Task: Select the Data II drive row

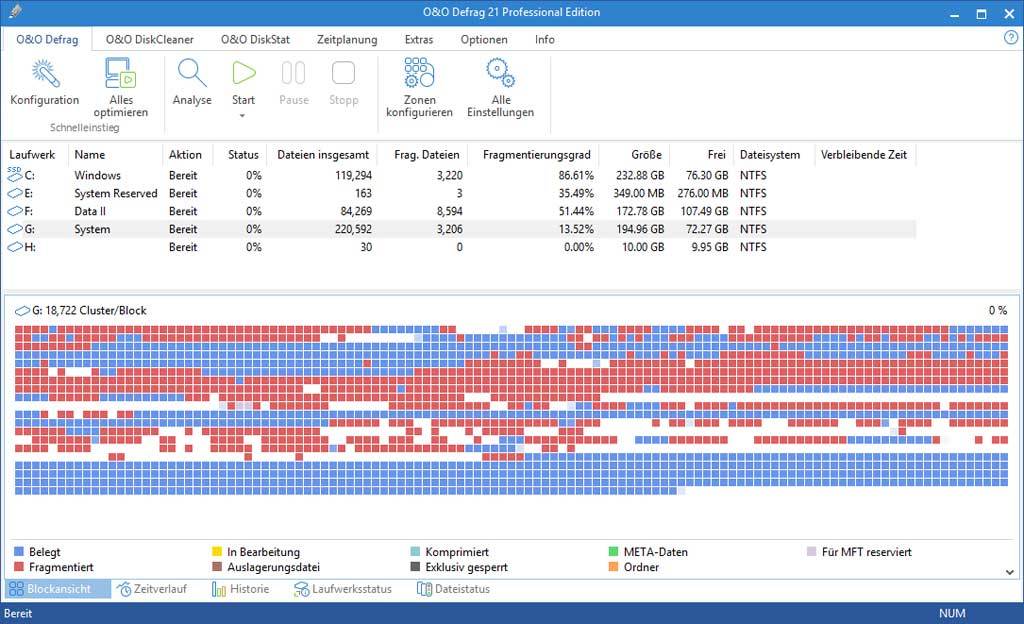Action: [458, 211]
